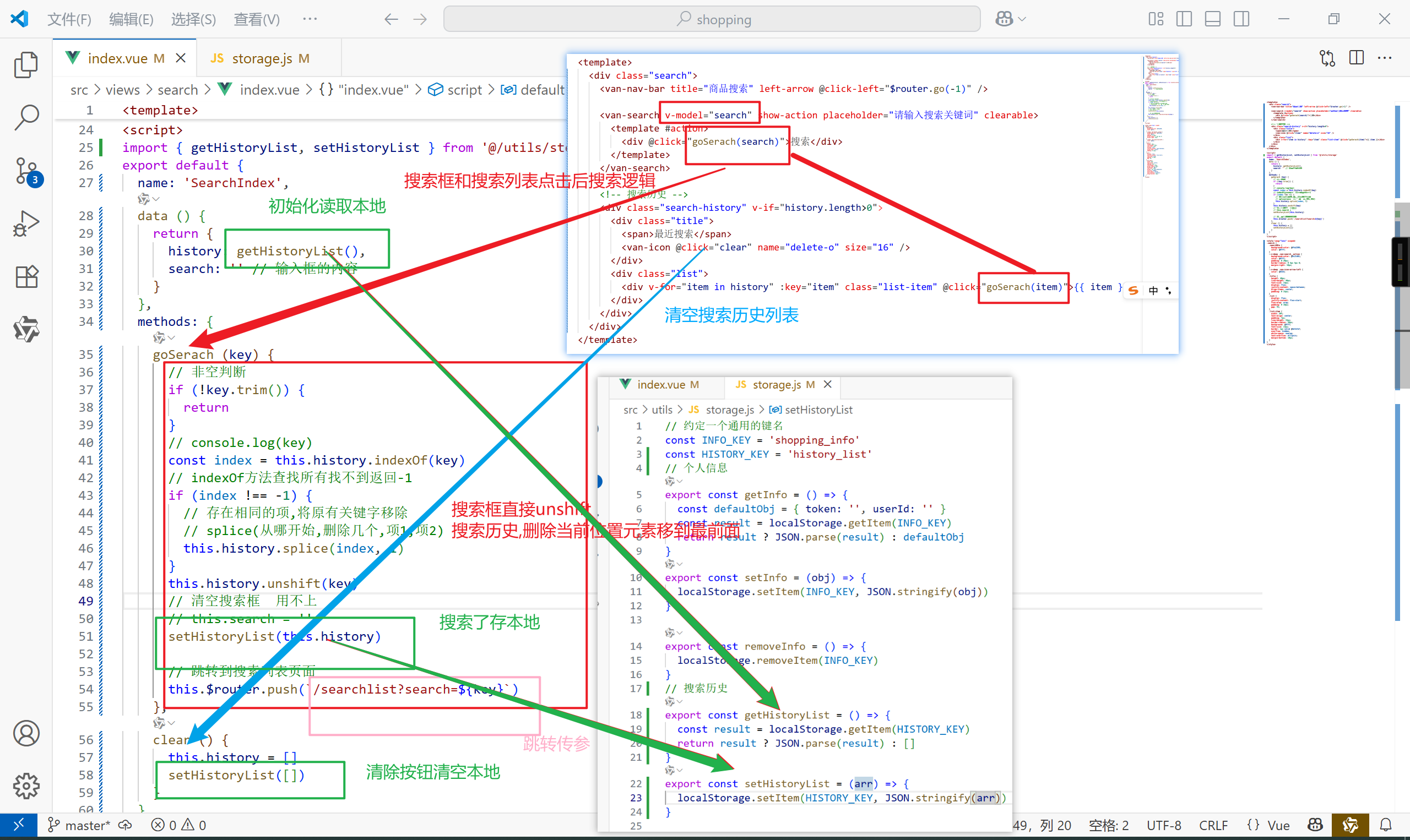The height and width of the screenshot is (840, 1410).
Task: Click the notifications bell in status bar
Action: point(1386,825)
